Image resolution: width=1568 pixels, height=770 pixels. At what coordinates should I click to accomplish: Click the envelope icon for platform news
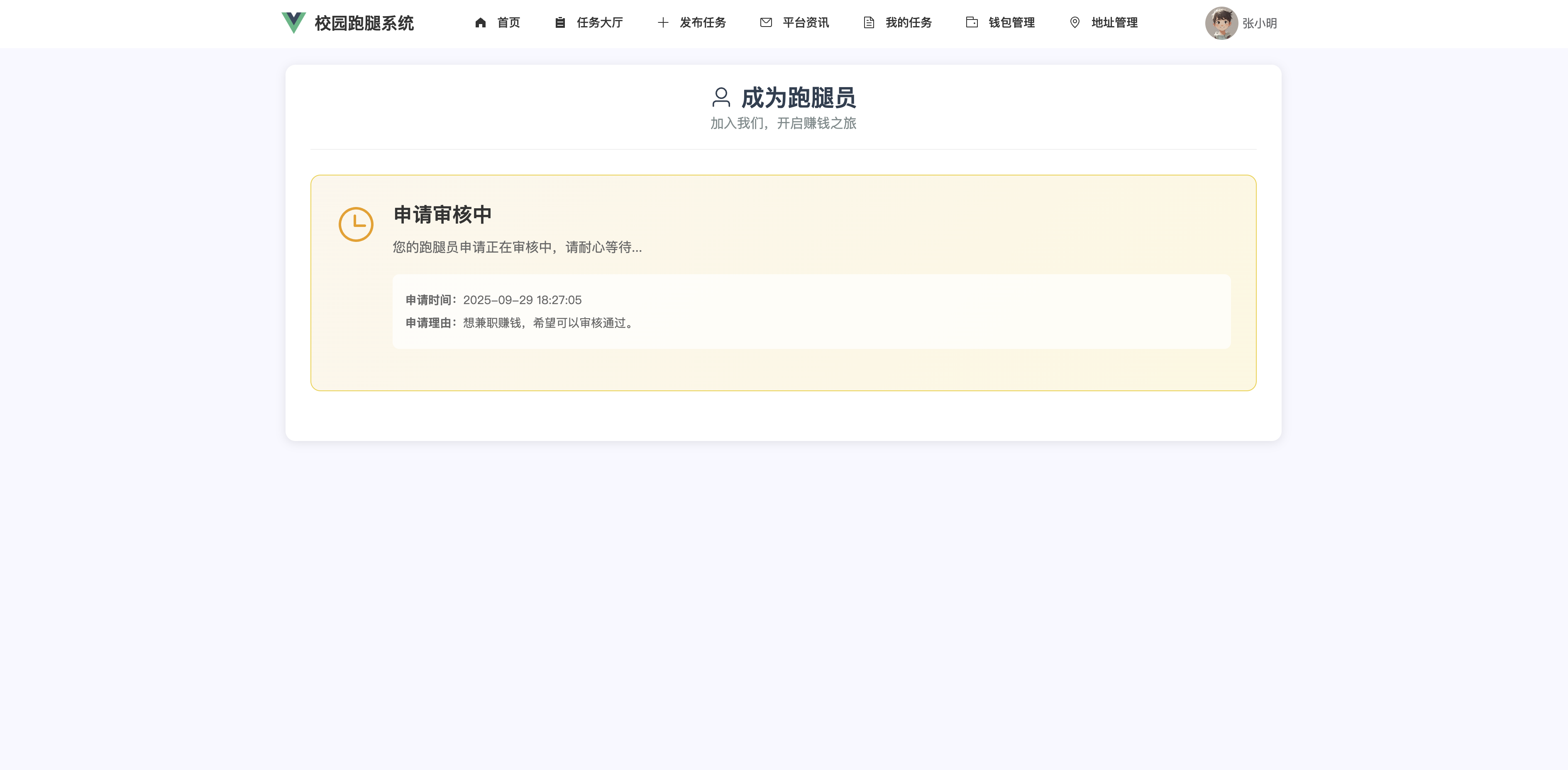coord(766,22)
